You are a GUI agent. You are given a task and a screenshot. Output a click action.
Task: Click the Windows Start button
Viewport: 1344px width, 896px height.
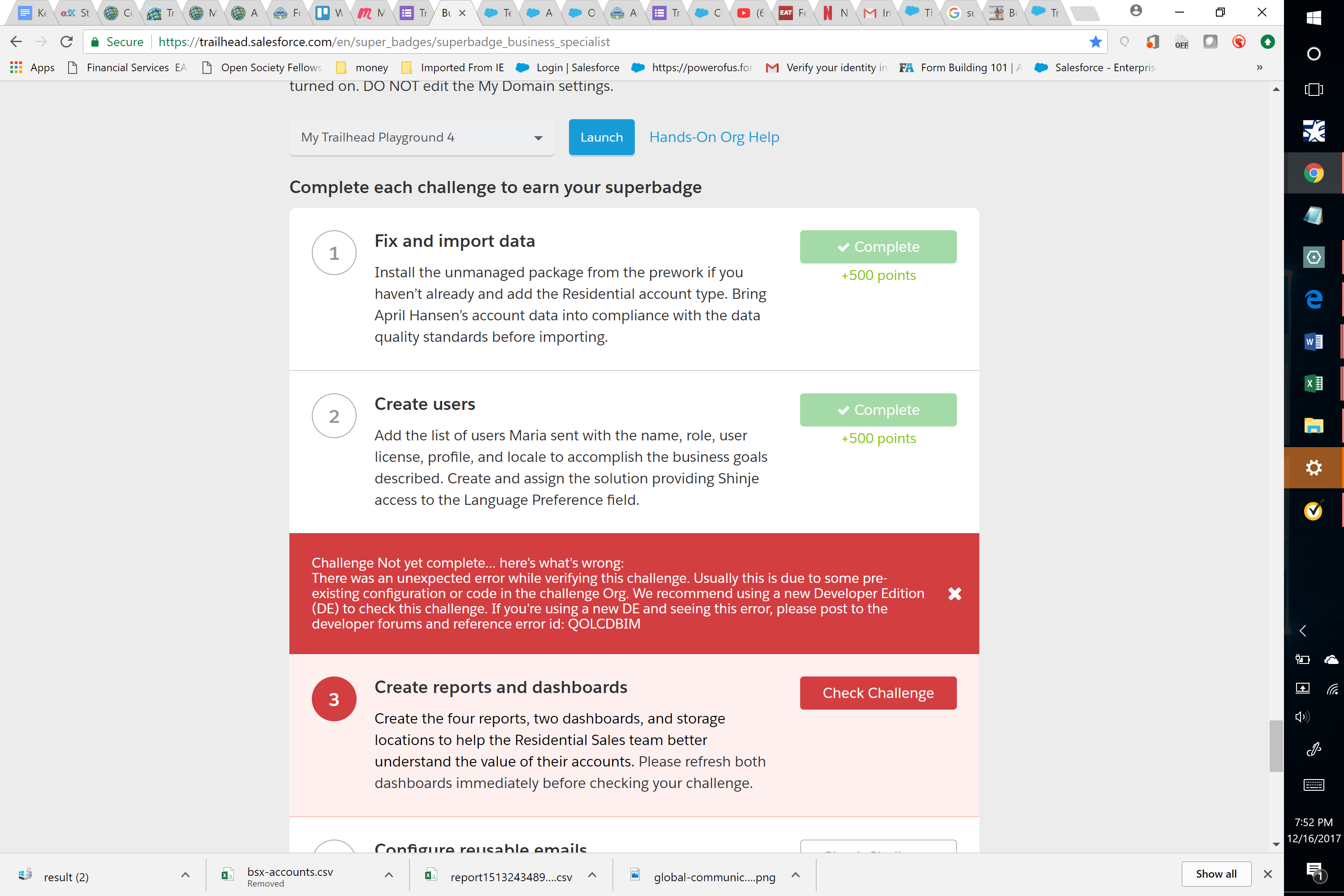(1313, 18)
